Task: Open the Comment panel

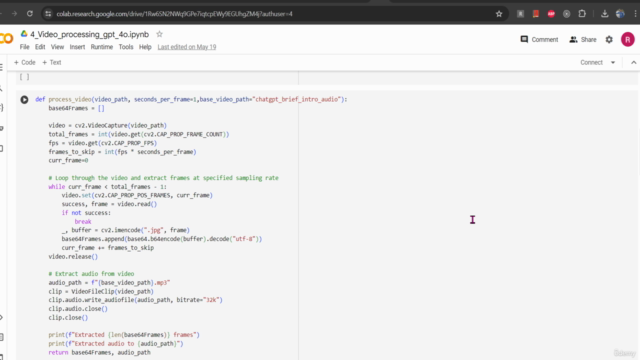Action: 539,40
